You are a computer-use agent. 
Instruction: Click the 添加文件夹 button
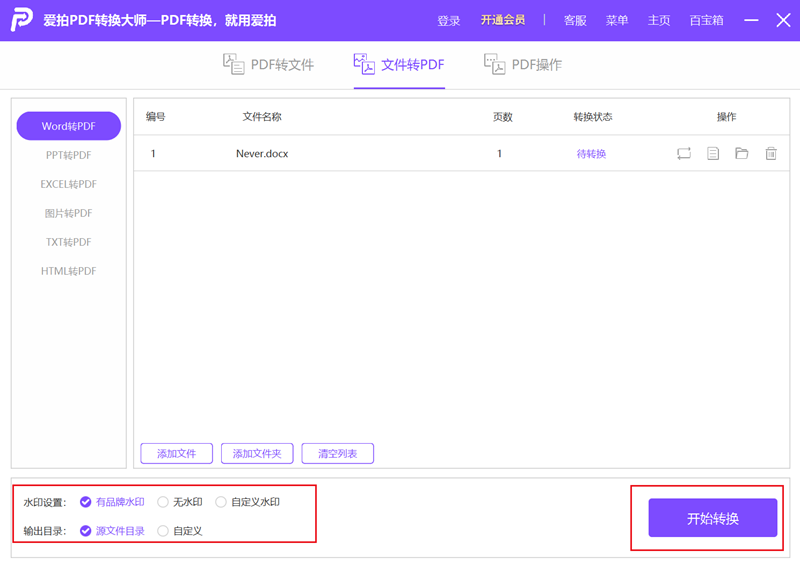(x=257, y=454)
